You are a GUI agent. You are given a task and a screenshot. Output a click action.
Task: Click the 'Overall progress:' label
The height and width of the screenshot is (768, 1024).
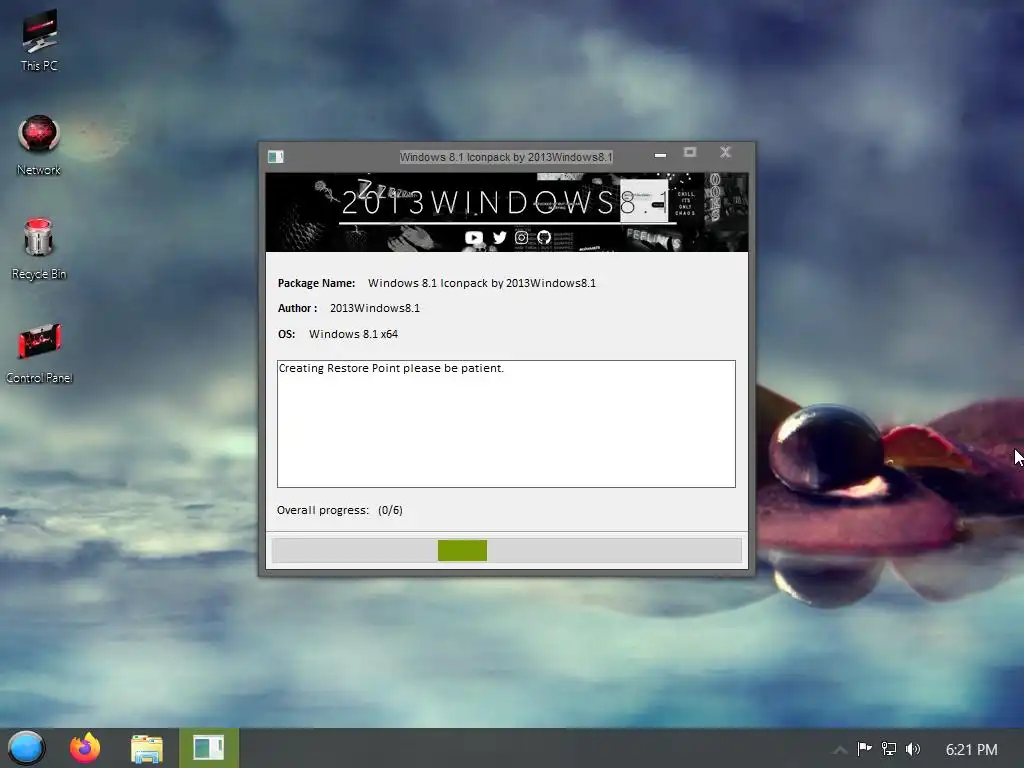[x=323, y=510]
